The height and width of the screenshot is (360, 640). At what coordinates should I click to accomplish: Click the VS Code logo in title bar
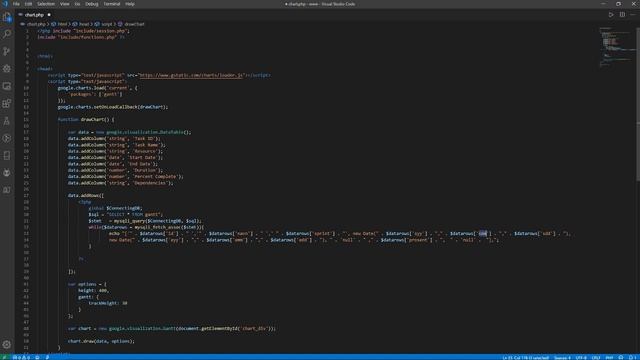coord(5,4)
